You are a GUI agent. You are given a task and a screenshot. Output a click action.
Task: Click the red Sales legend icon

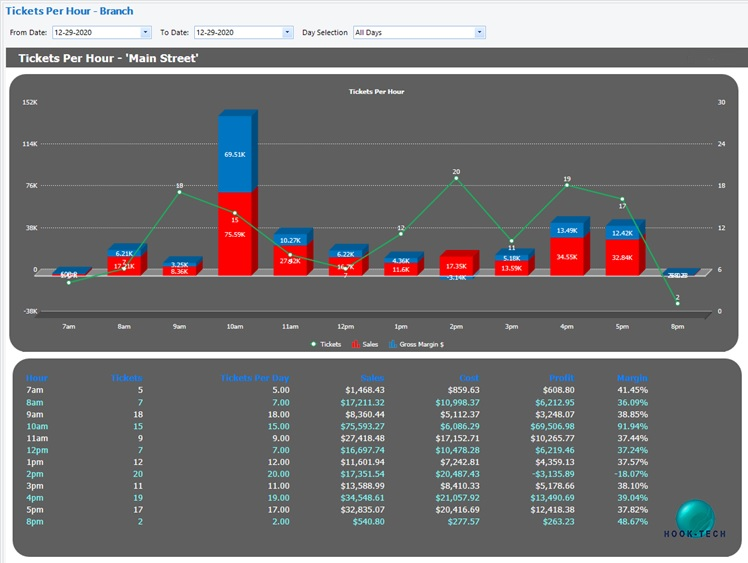point(355,344)
